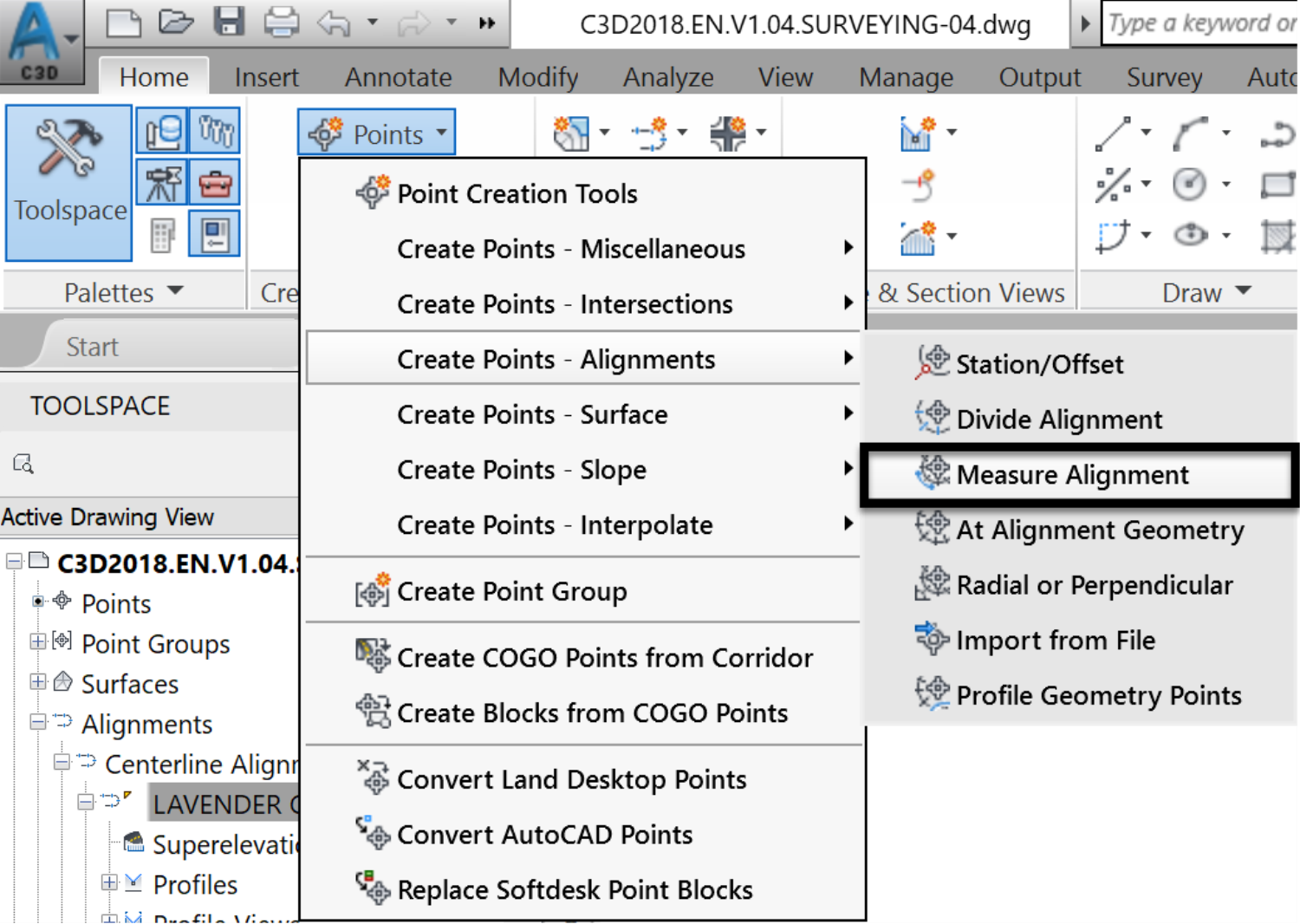
Task: Click the Toolspace button
Action: (x=69, y=183)
